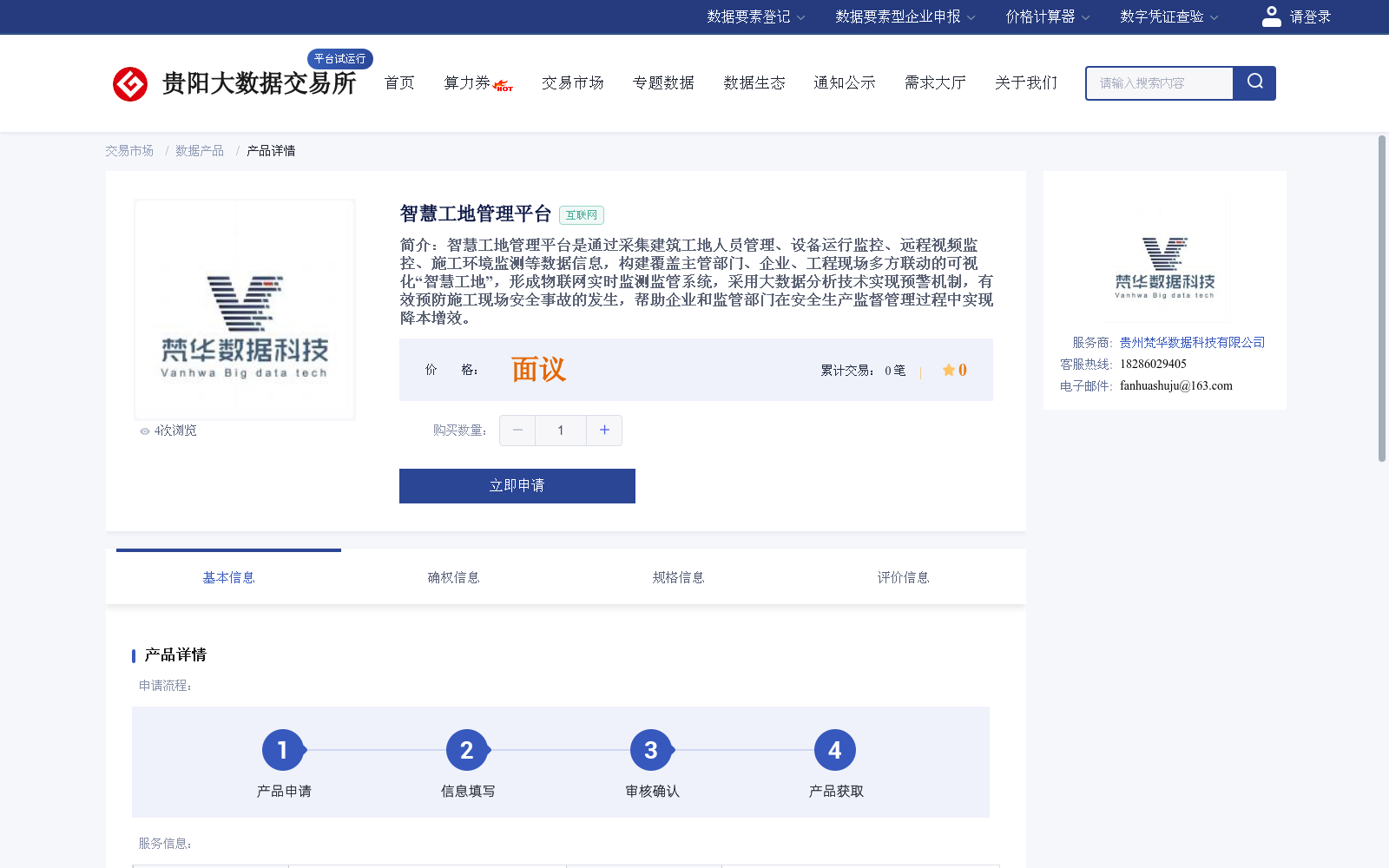Click the 贵阳大数据交易所 title text
1389x868 pixels.
(259, 83)
